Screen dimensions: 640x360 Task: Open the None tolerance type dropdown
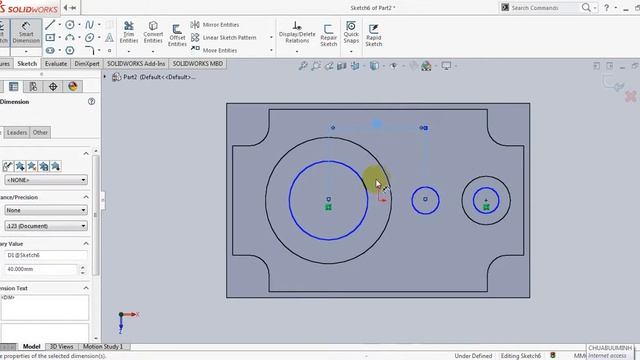click(46, 210)
